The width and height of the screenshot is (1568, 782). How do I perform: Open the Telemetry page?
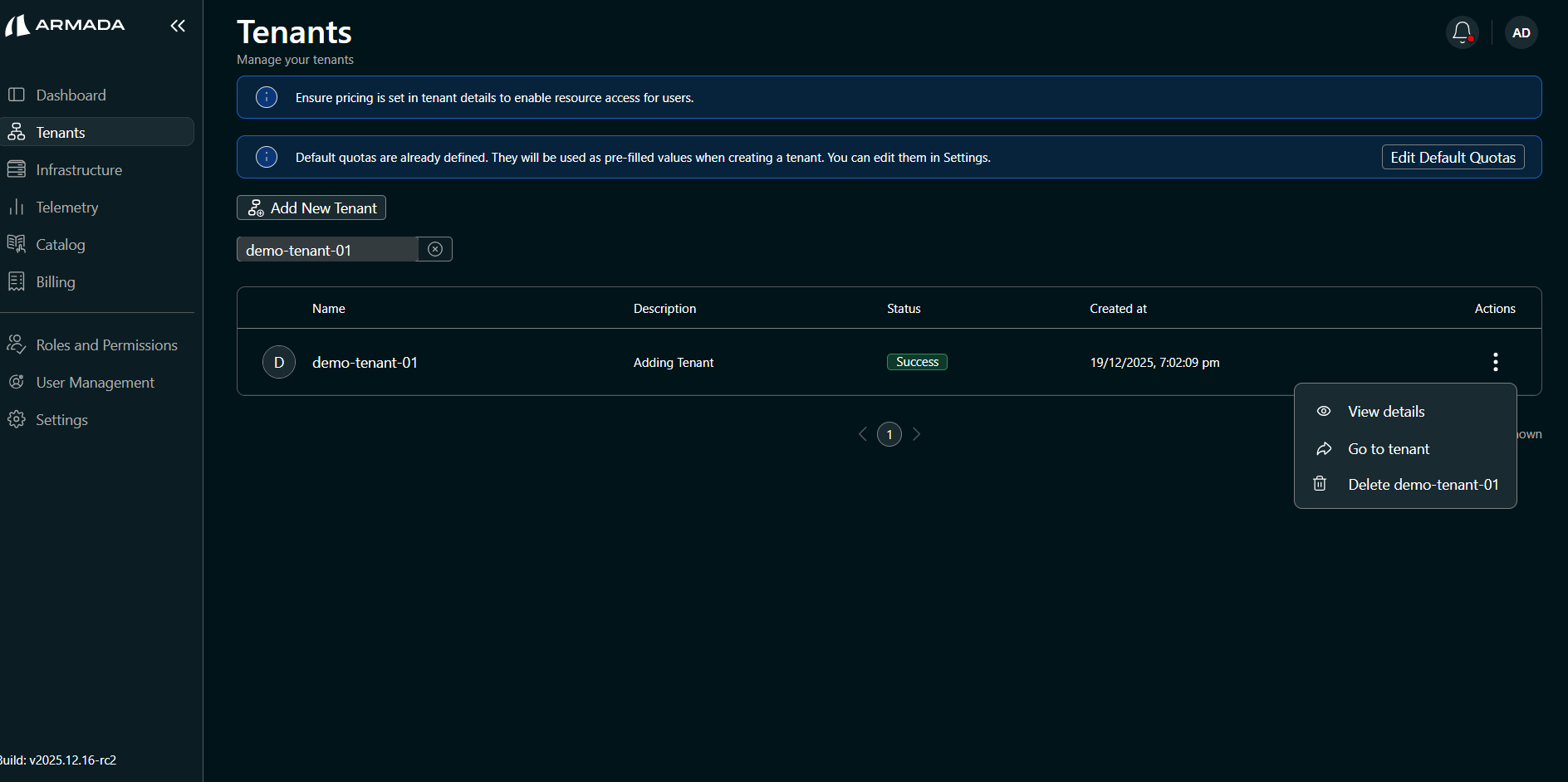[66, 208]
